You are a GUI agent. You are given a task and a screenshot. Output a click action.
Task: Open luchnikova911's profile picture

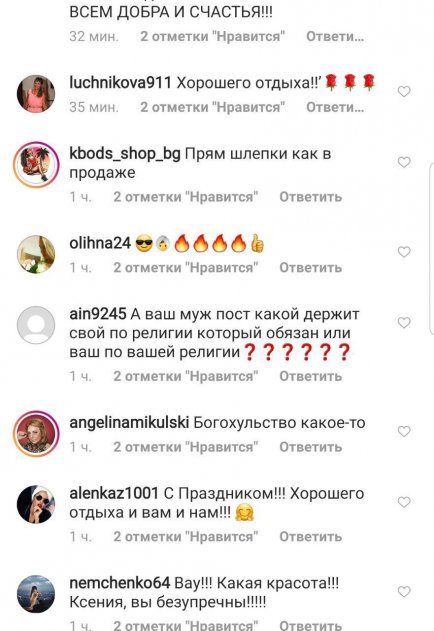point(36,94)
